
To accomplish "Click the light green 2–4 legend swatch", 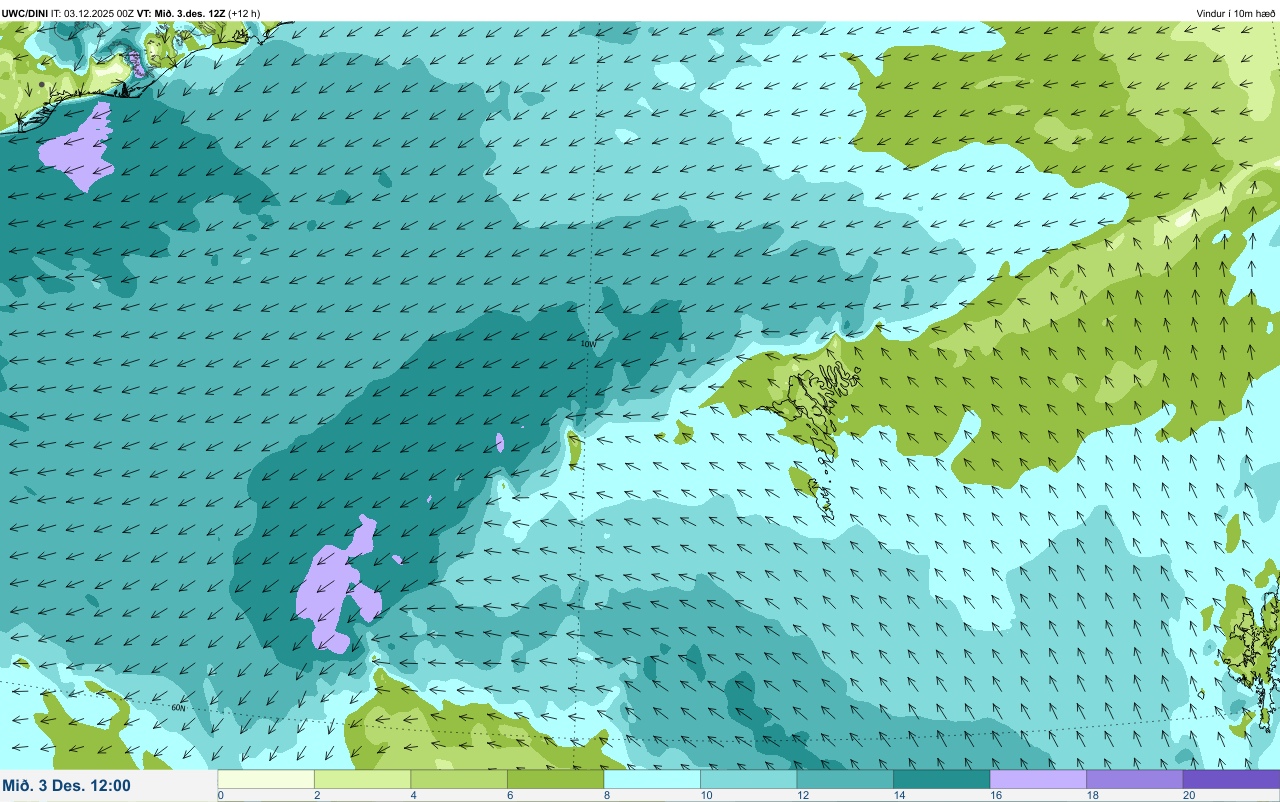I will (x=362, y=779).
